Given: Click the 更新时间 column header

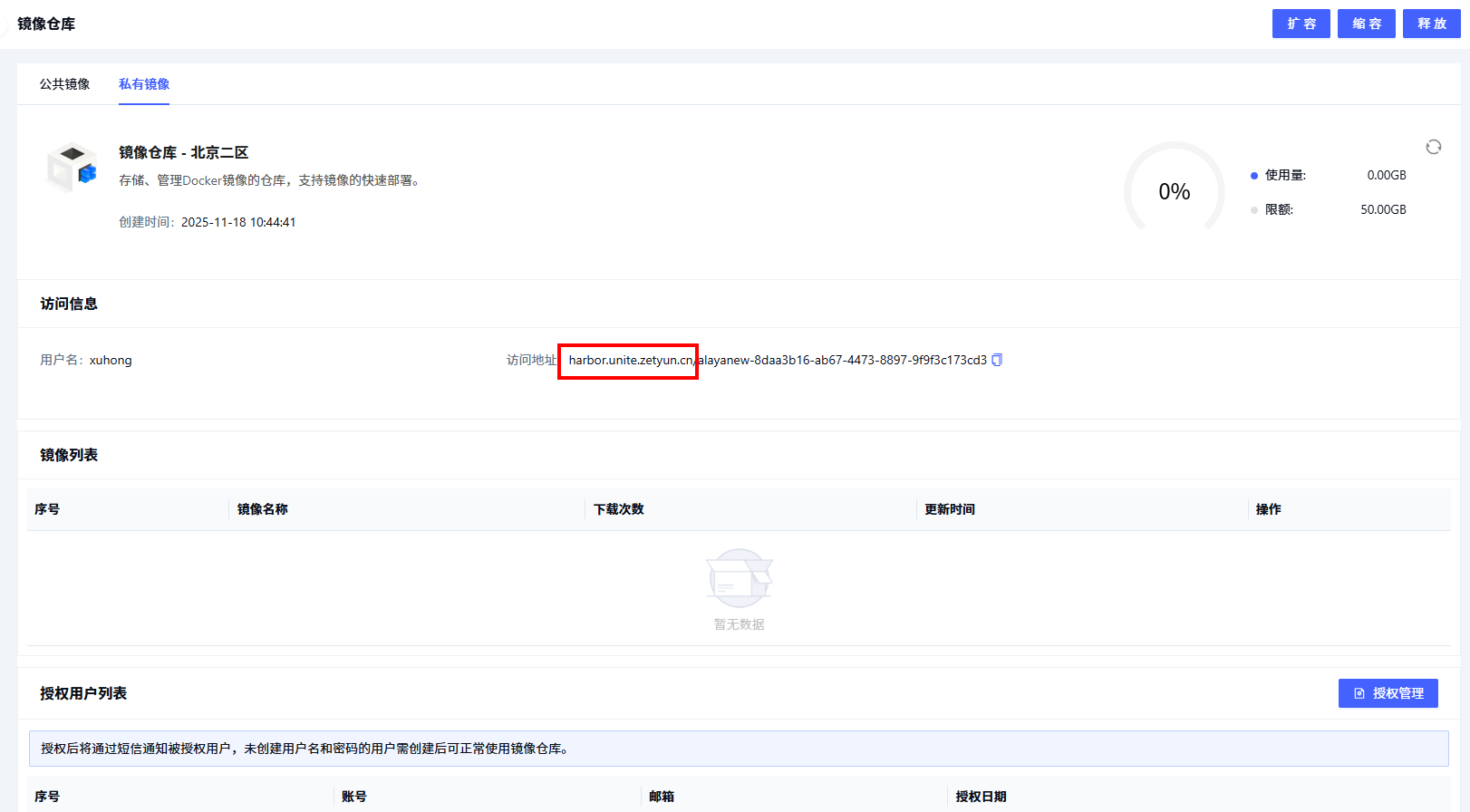Looking at the screenshot, I should (950, 509).
